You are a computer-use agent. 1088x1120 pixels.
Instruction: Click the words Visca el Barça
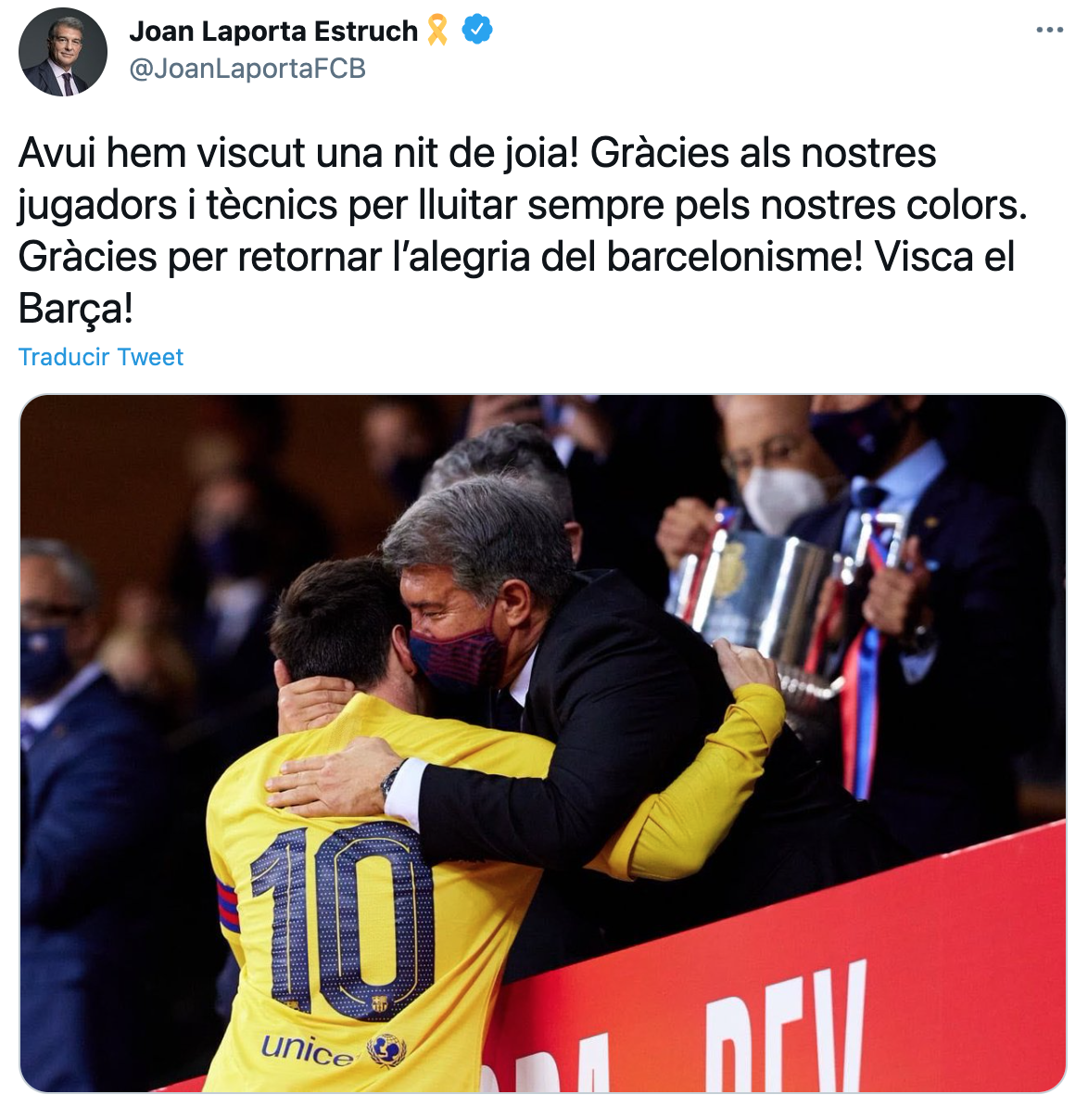[516, 282]
